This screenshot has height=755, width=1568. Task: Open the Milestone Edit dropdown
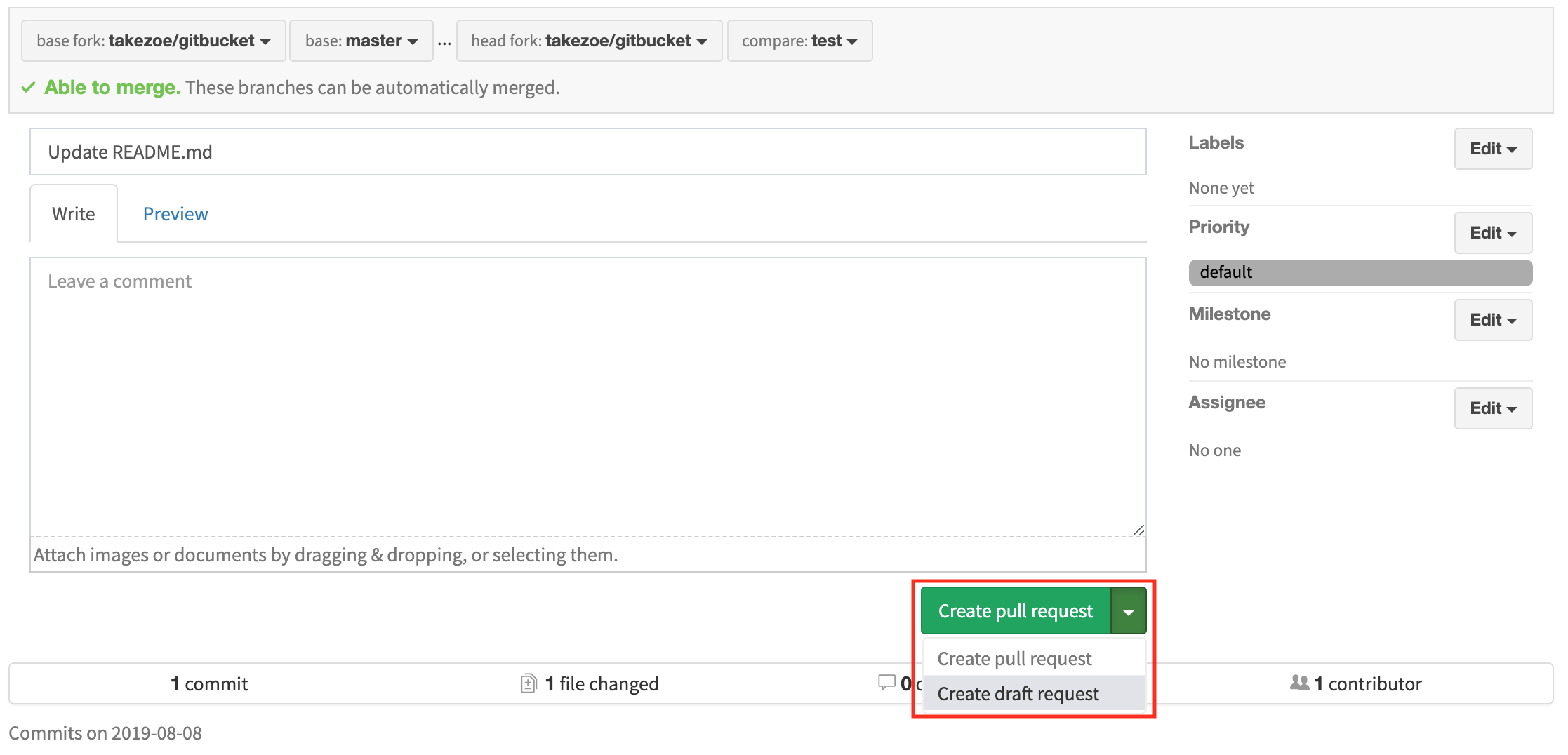coord(1493,320)
